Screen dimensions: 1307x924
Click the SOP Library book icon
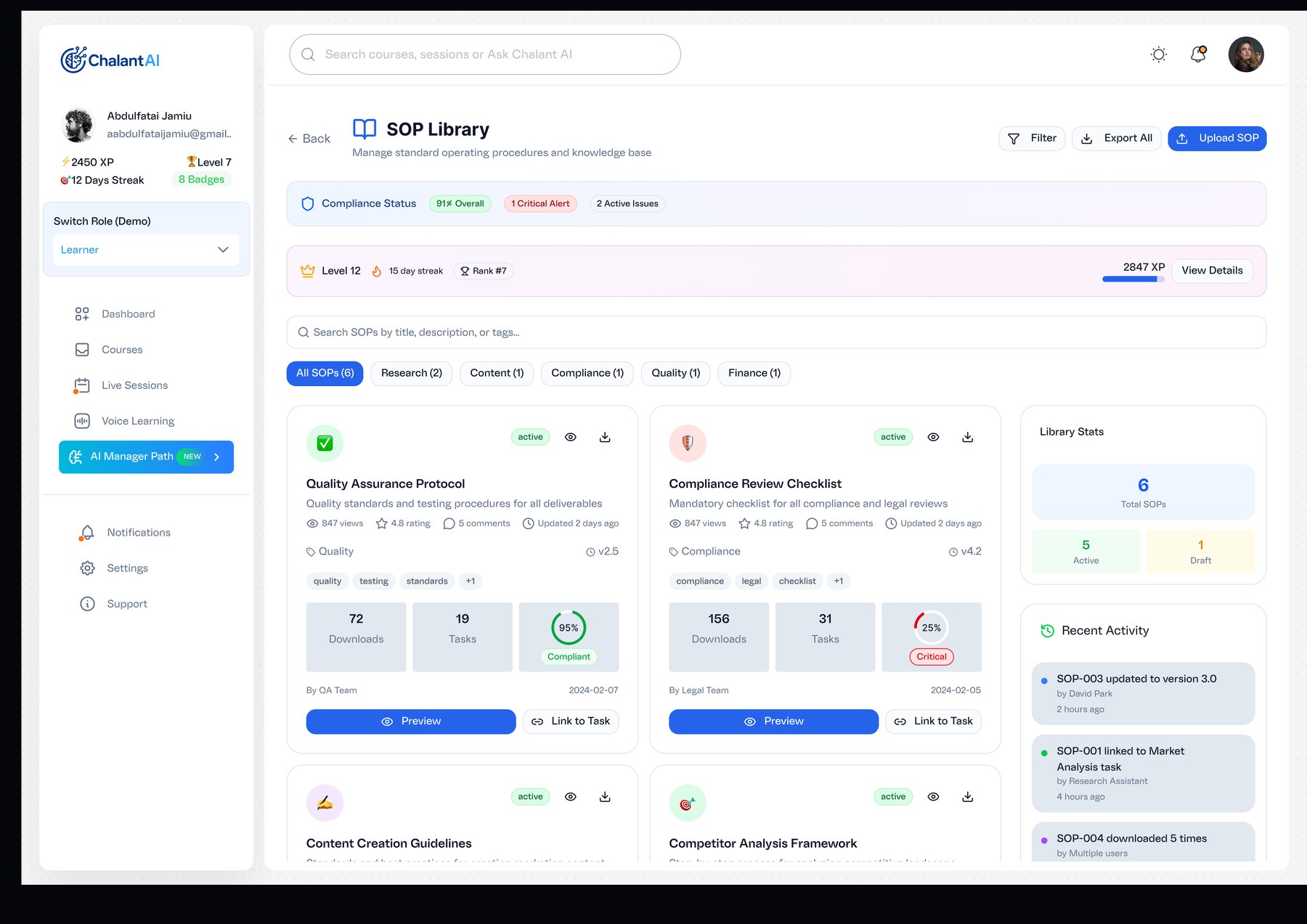[x=365, y=128]
